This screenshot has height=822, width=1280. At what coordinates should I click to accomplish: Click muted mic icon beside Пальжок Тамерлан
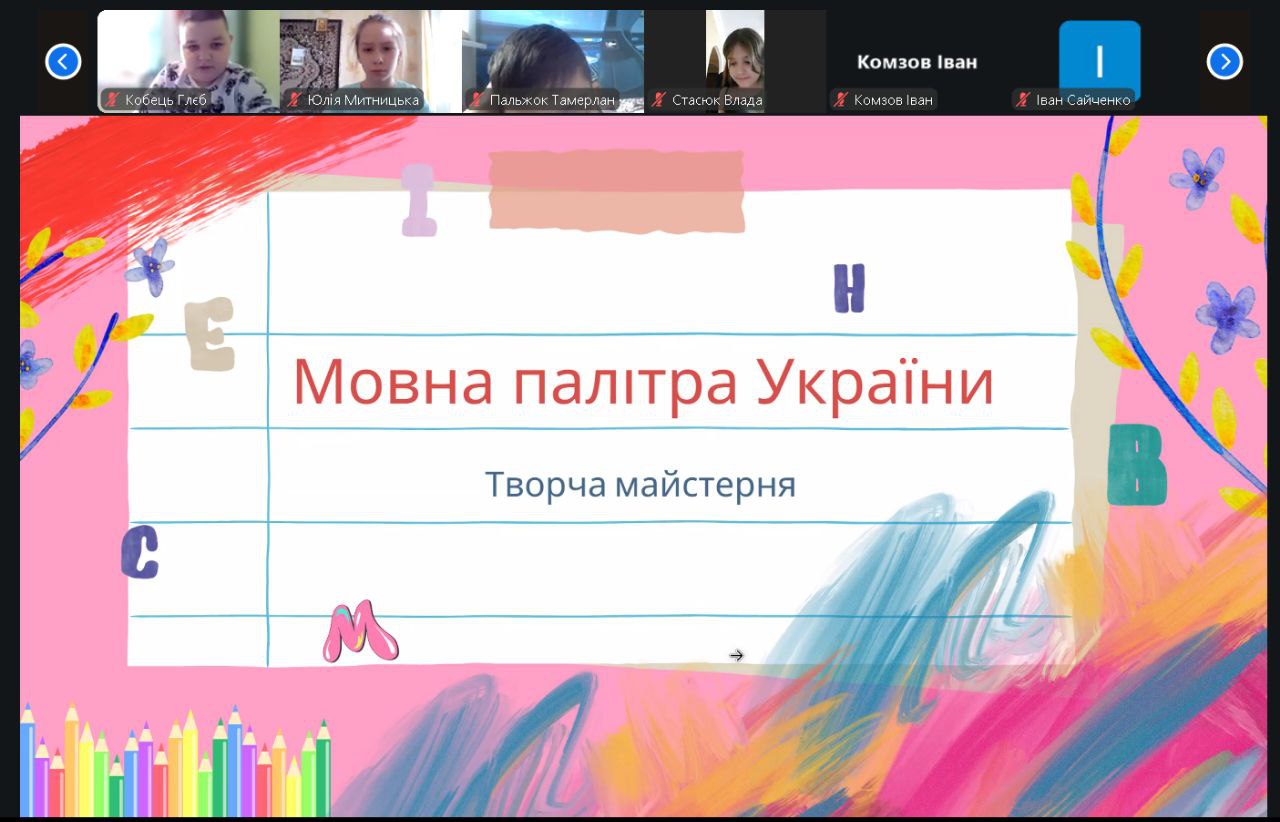coord(477,100)
